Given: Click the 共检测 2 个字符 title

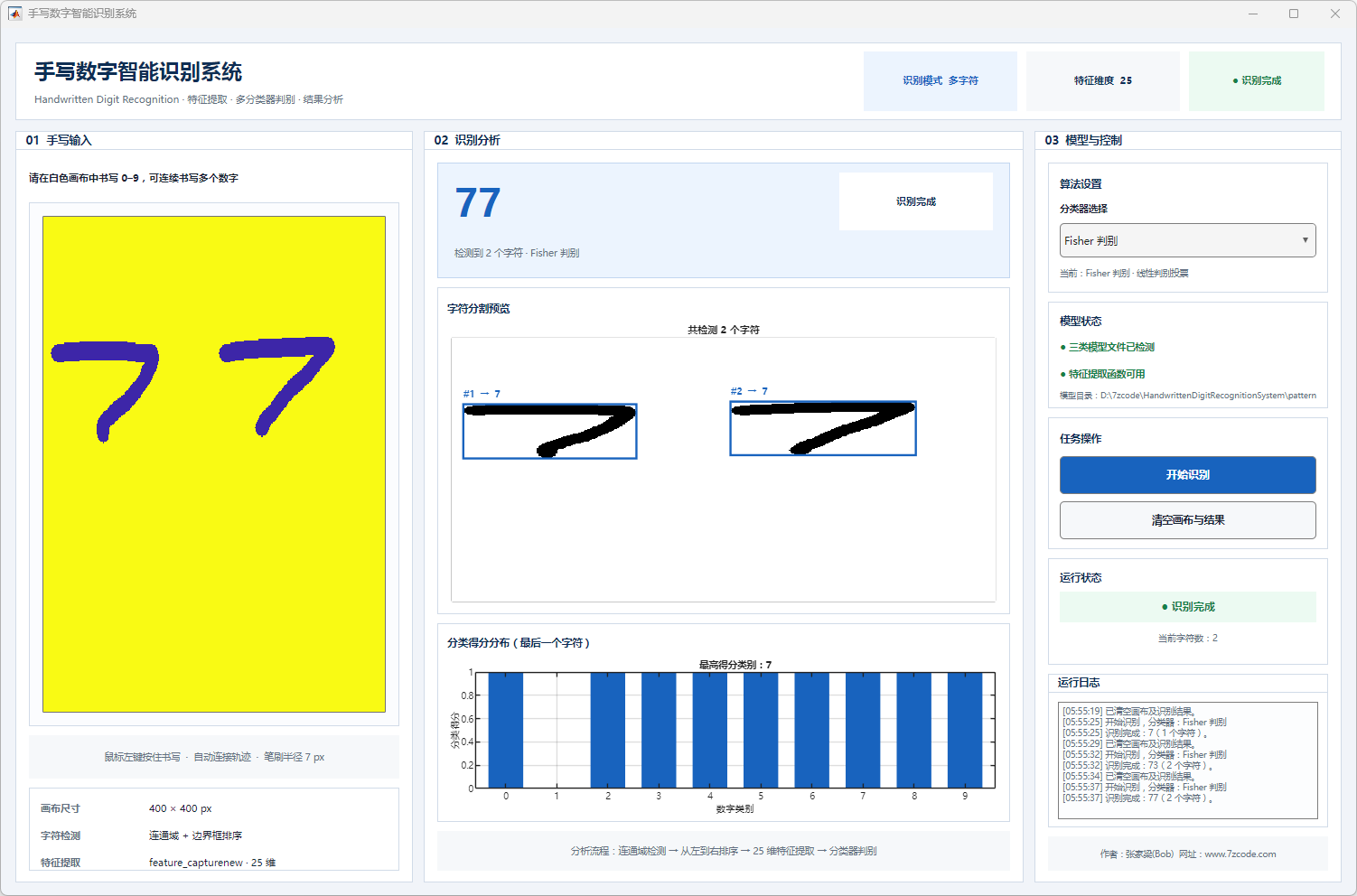Looking at the screenshot, I should pos(724,330).
